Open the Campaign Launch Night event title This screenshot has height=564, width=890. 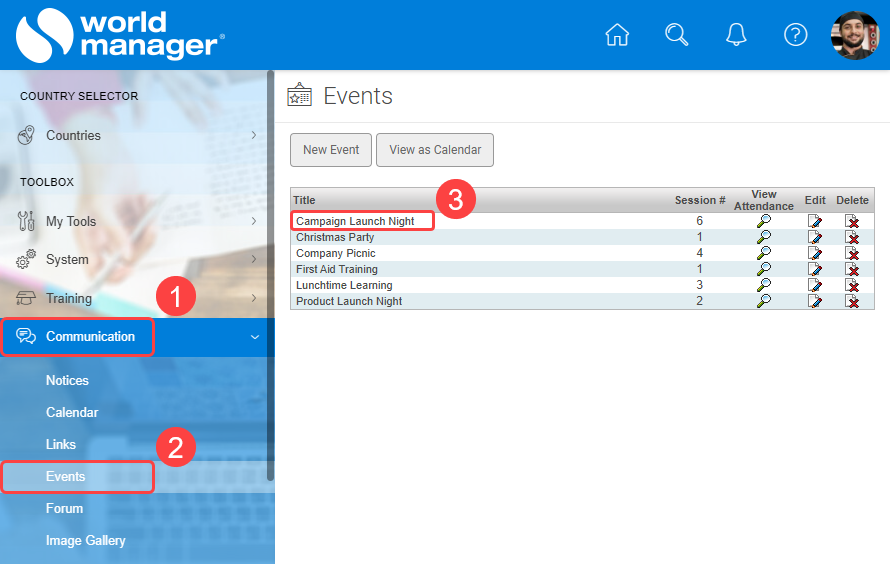click(355, 221)
